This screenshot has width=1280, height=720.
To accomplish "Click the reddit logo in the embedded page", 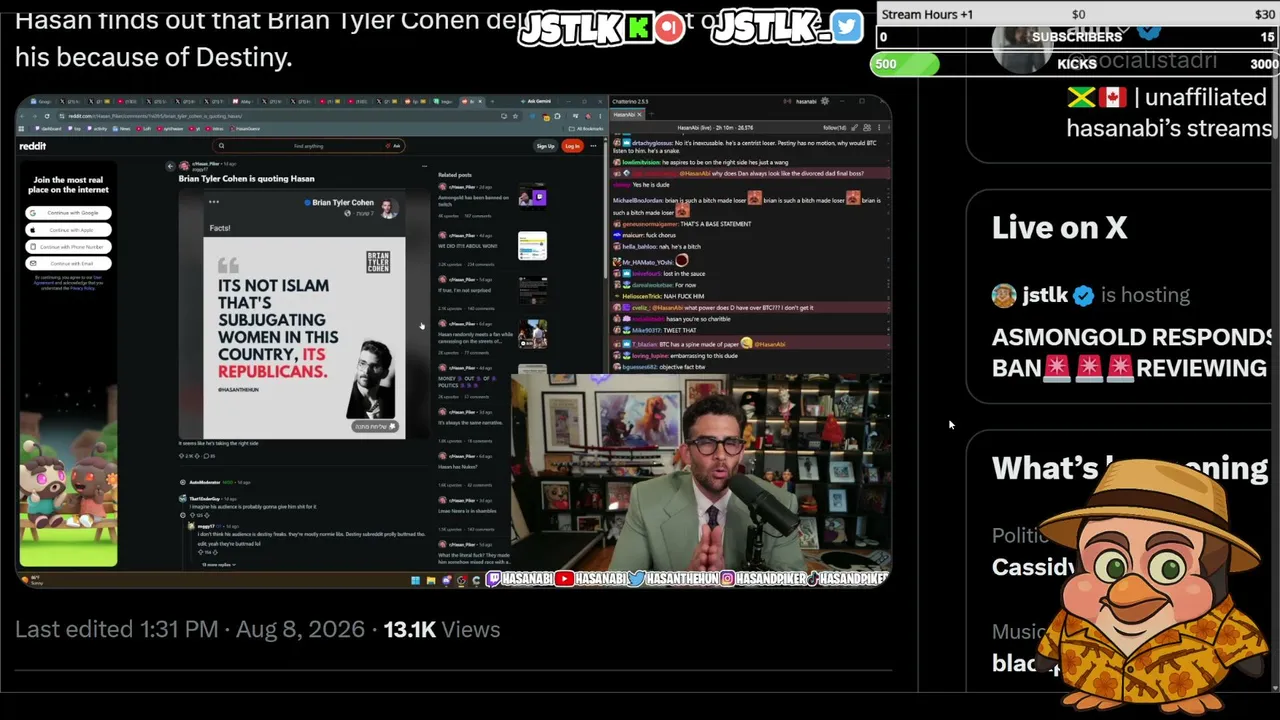I will [32, 146].
